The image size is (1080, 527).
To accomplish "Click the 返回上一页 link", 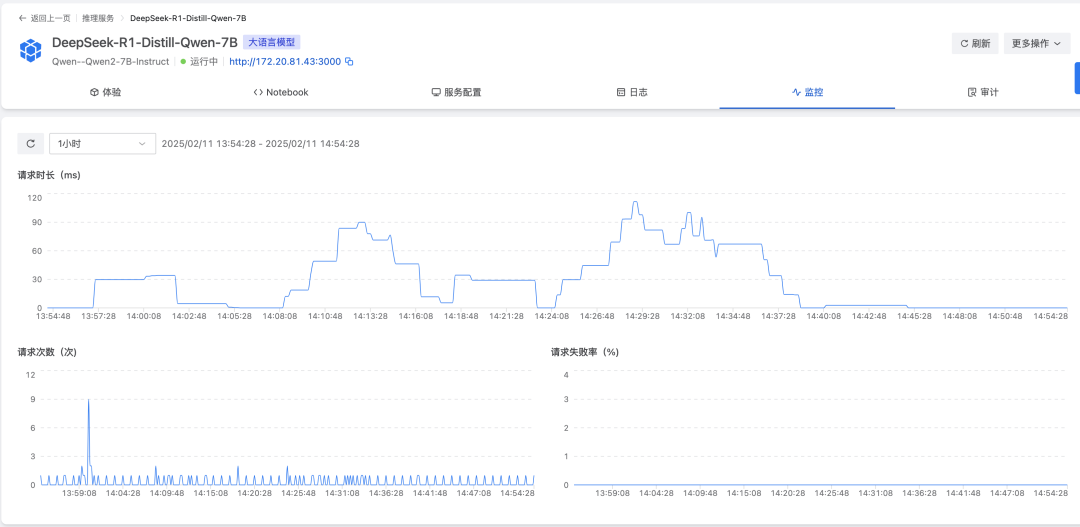I will click(50, 18).
